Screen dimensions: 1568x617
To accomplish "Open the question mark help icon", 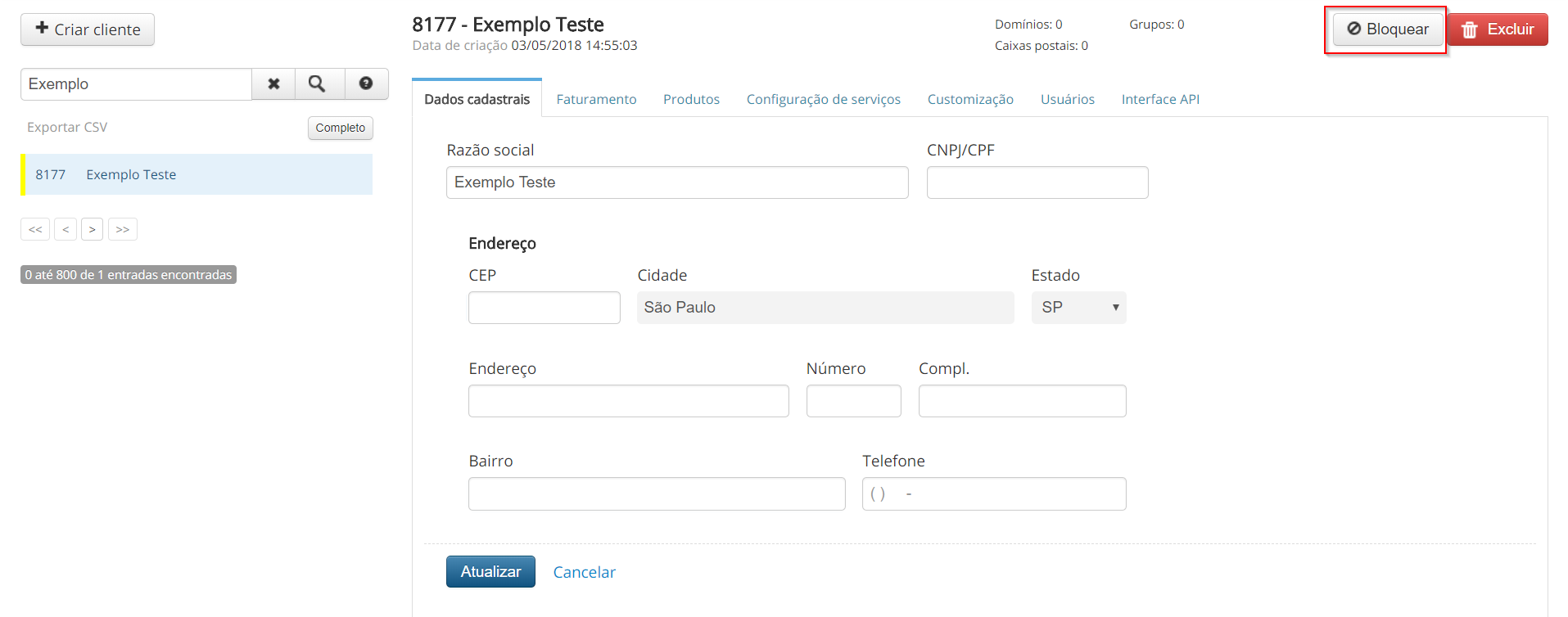I will click(x=366, y=84).
